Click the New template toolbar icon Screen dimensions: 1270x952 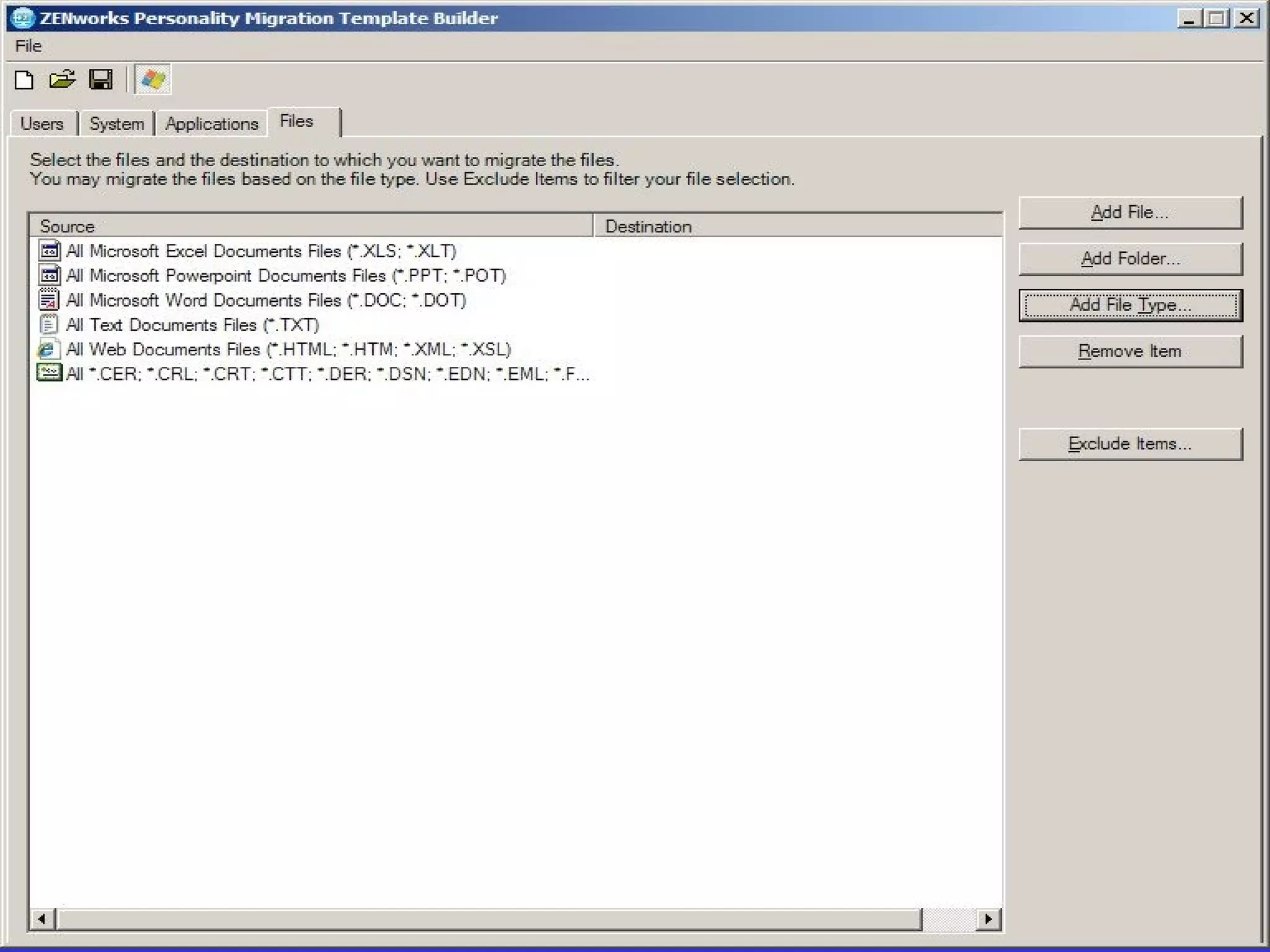point(24,80)
